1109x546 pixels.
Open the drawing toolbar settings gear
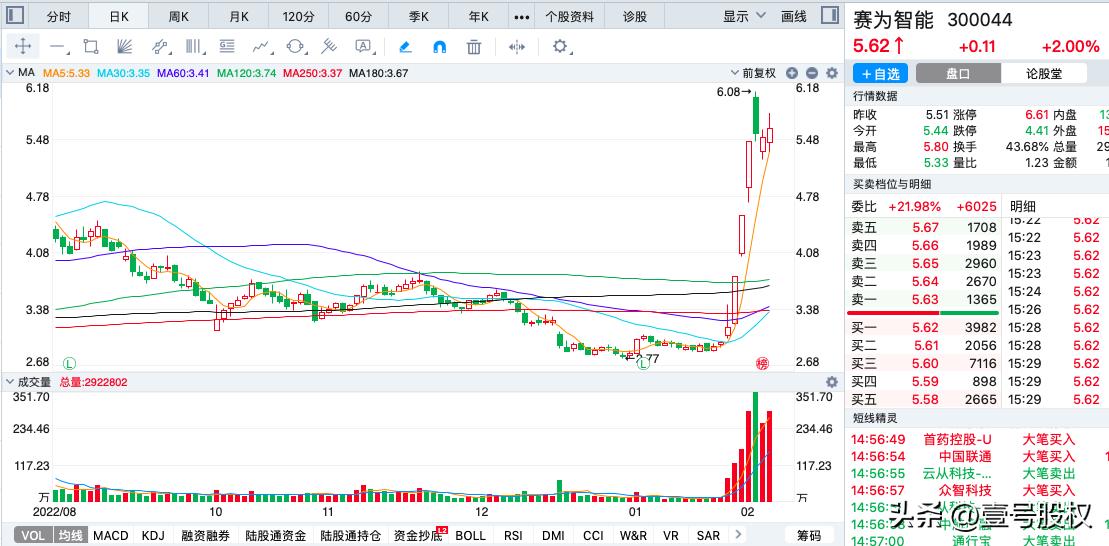(560, 47)
